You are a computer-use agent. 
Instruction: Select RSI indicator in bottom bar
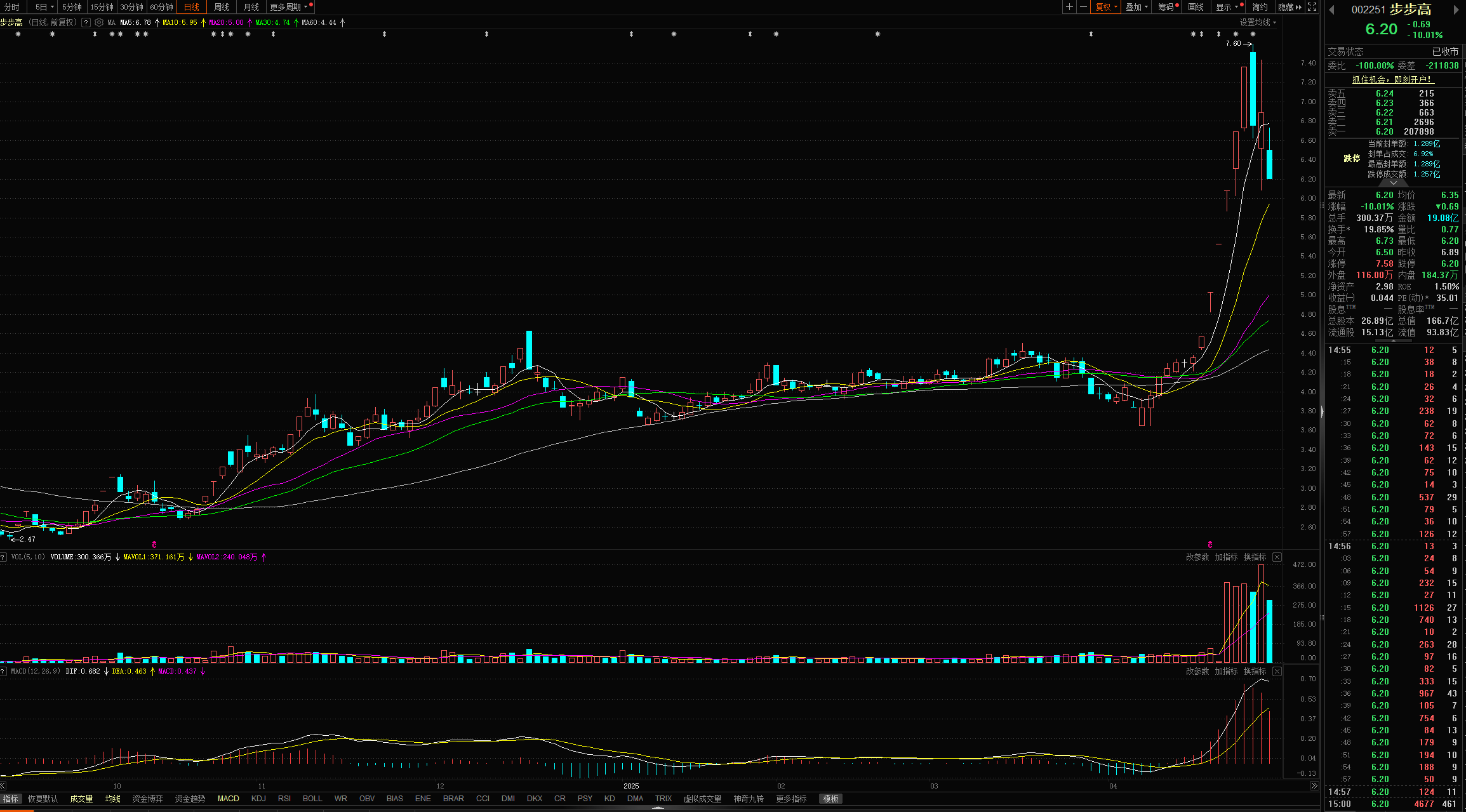[284, 799]
